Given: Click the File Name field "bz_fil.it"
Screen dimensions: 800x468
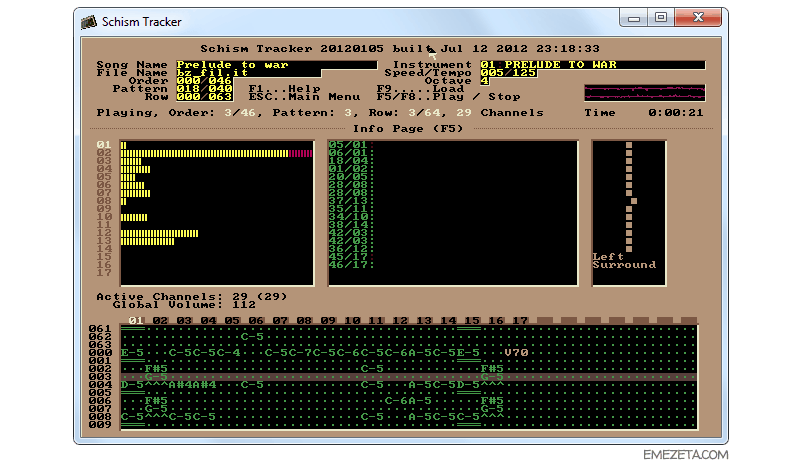Looking at the screenshot, I should pyautogui.click(x=248, y=73).
